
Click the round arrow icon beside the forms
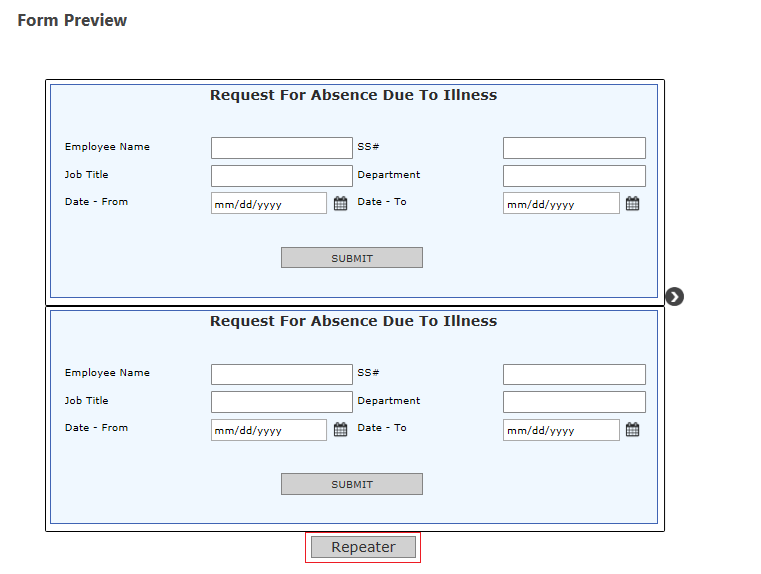(x=675, y=296)
